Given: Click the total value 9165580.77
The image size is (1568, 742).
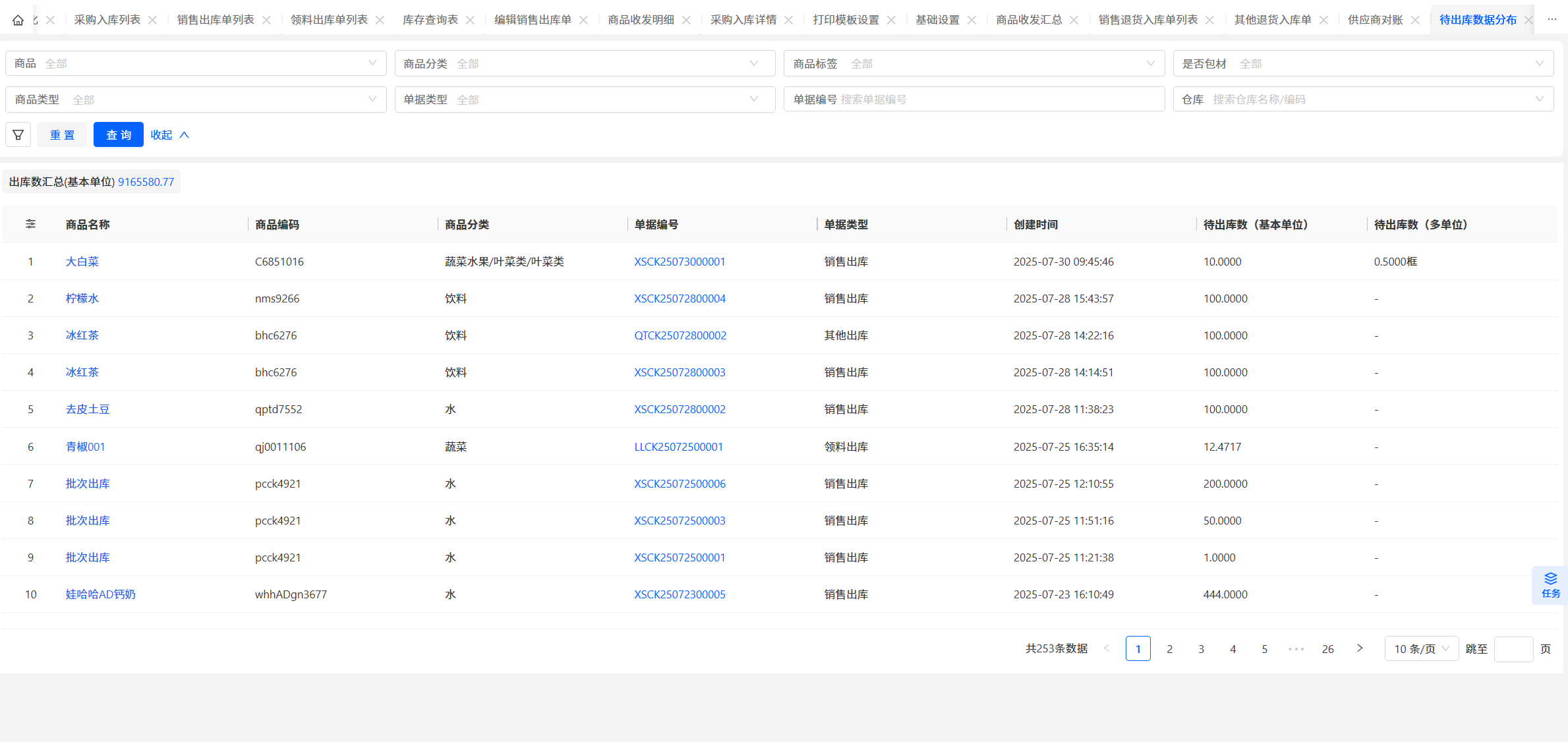Looking at the screenshot, I should coord(146,182).
